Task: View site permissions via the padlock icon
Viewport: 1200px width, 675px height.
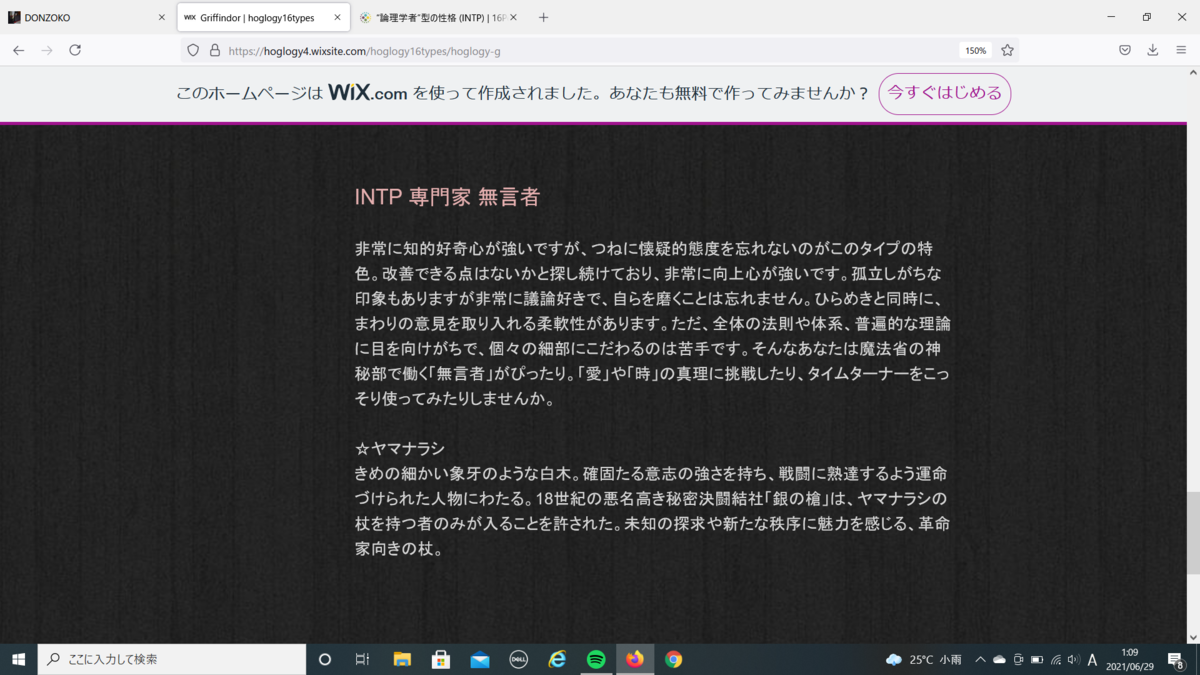Action: (214, 50)
